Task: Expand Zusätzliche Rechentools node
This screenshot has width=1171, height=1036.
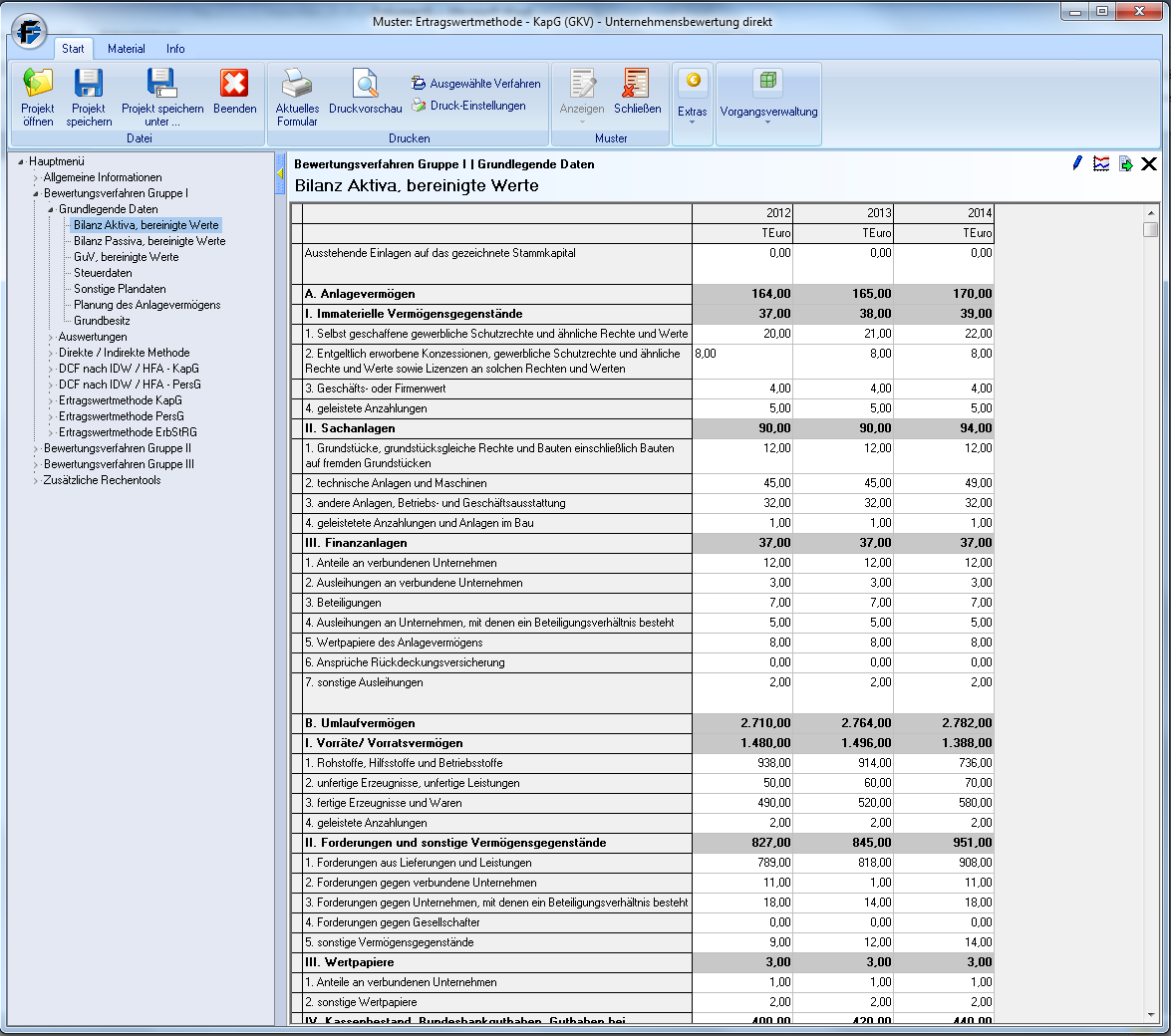Action: tap(35, 481)
